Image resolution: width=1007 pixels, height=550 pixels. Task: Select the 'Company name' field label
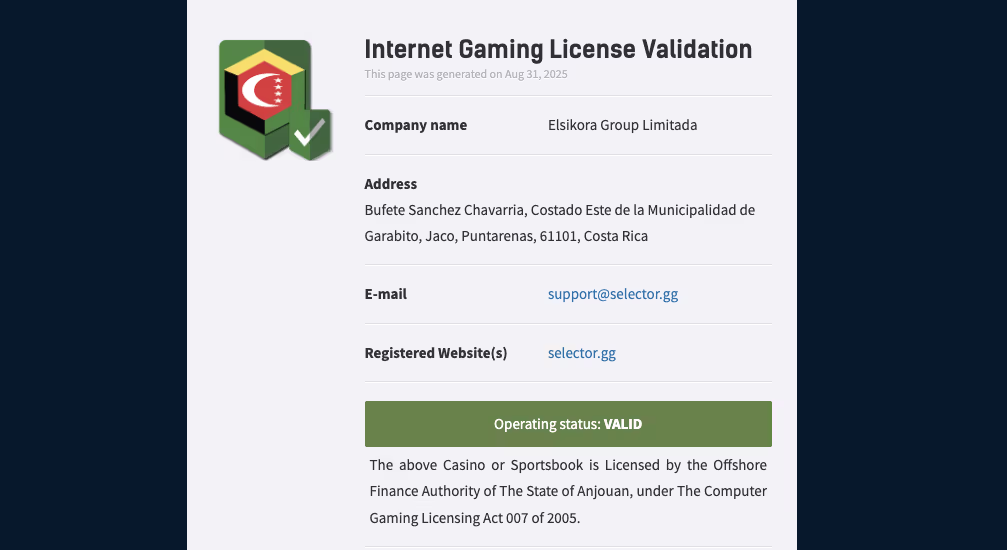tap(416, 125)
